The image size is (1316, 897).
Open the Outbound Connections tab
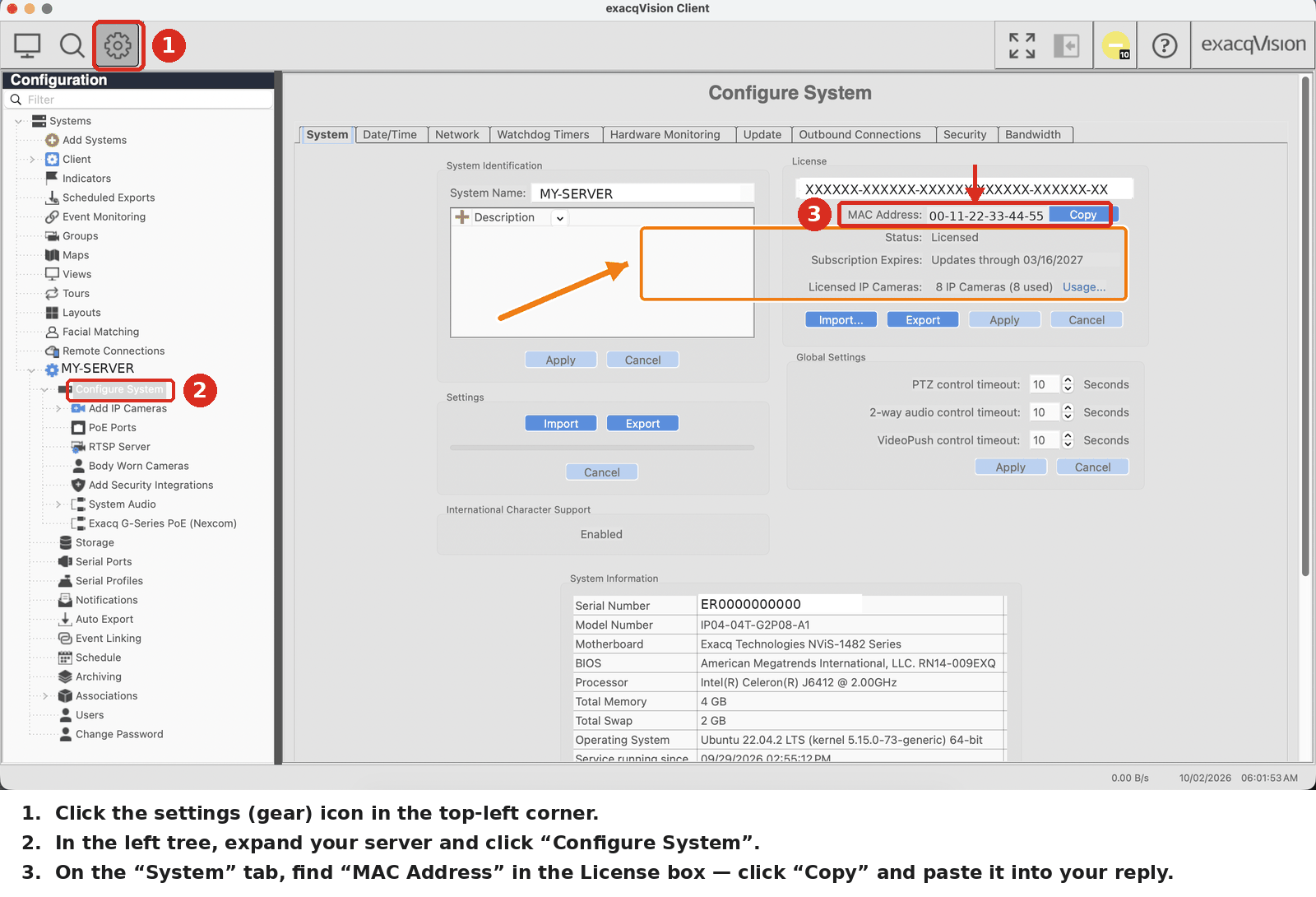[860, 135]
